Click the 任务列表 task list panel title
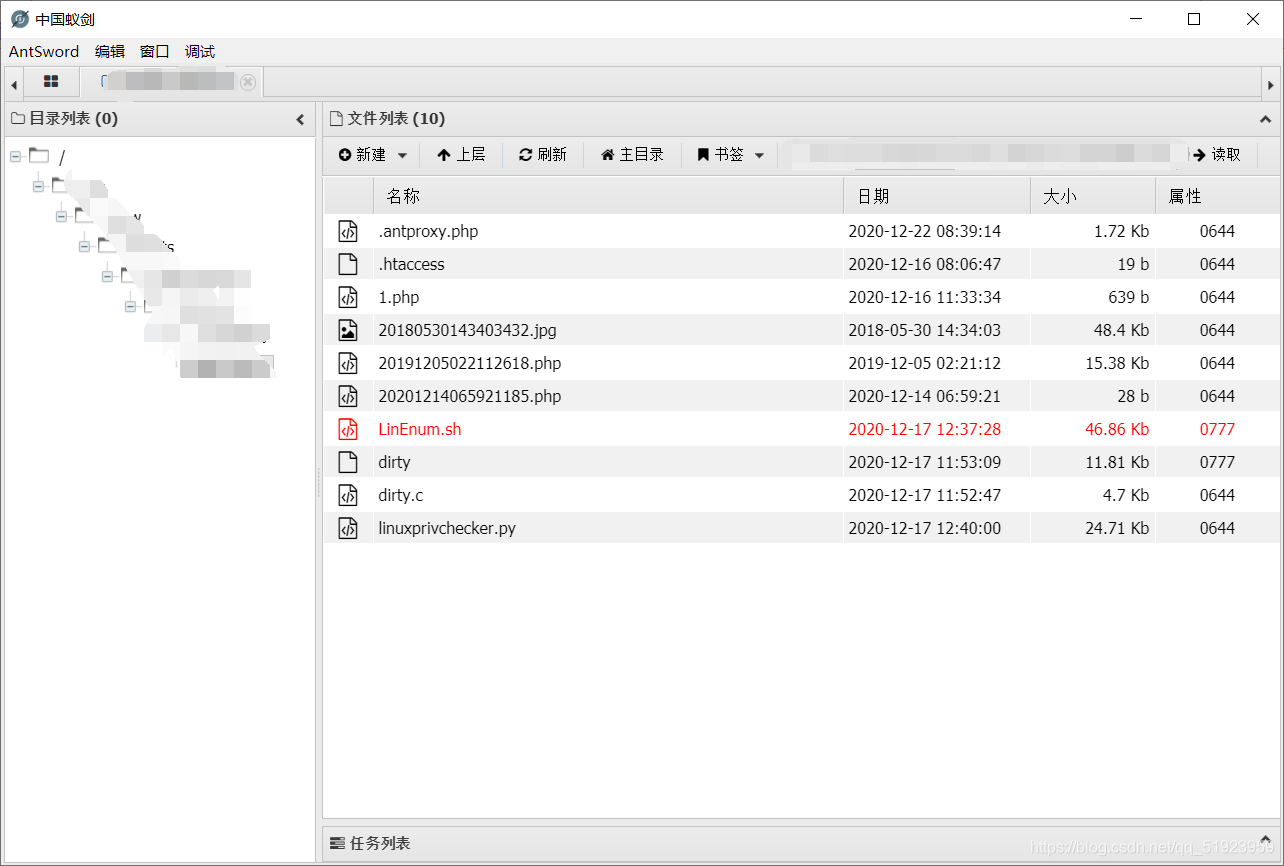This screenshot has width=1284, height=866. (x=380, y=843)
